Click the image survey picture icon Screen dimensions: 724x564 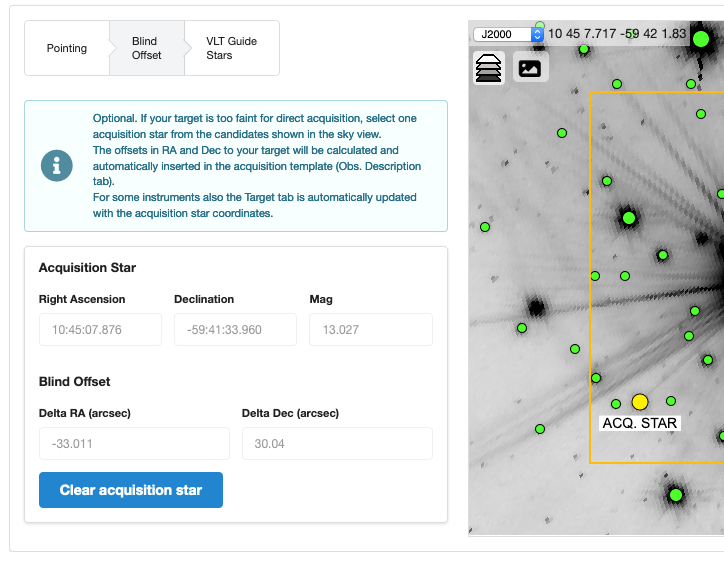point(530,67)
